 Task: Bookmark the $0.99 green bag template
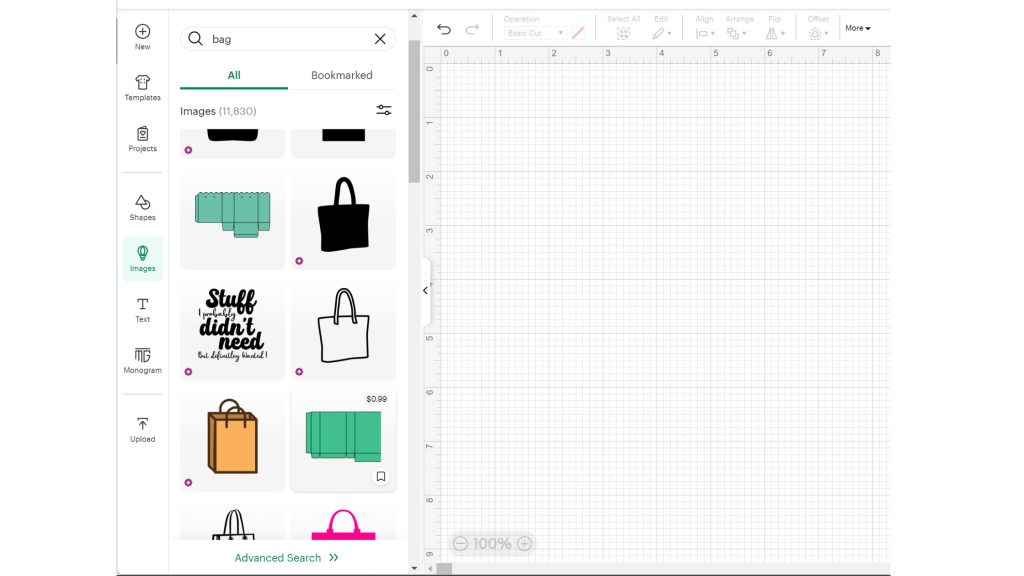point(380,477)
